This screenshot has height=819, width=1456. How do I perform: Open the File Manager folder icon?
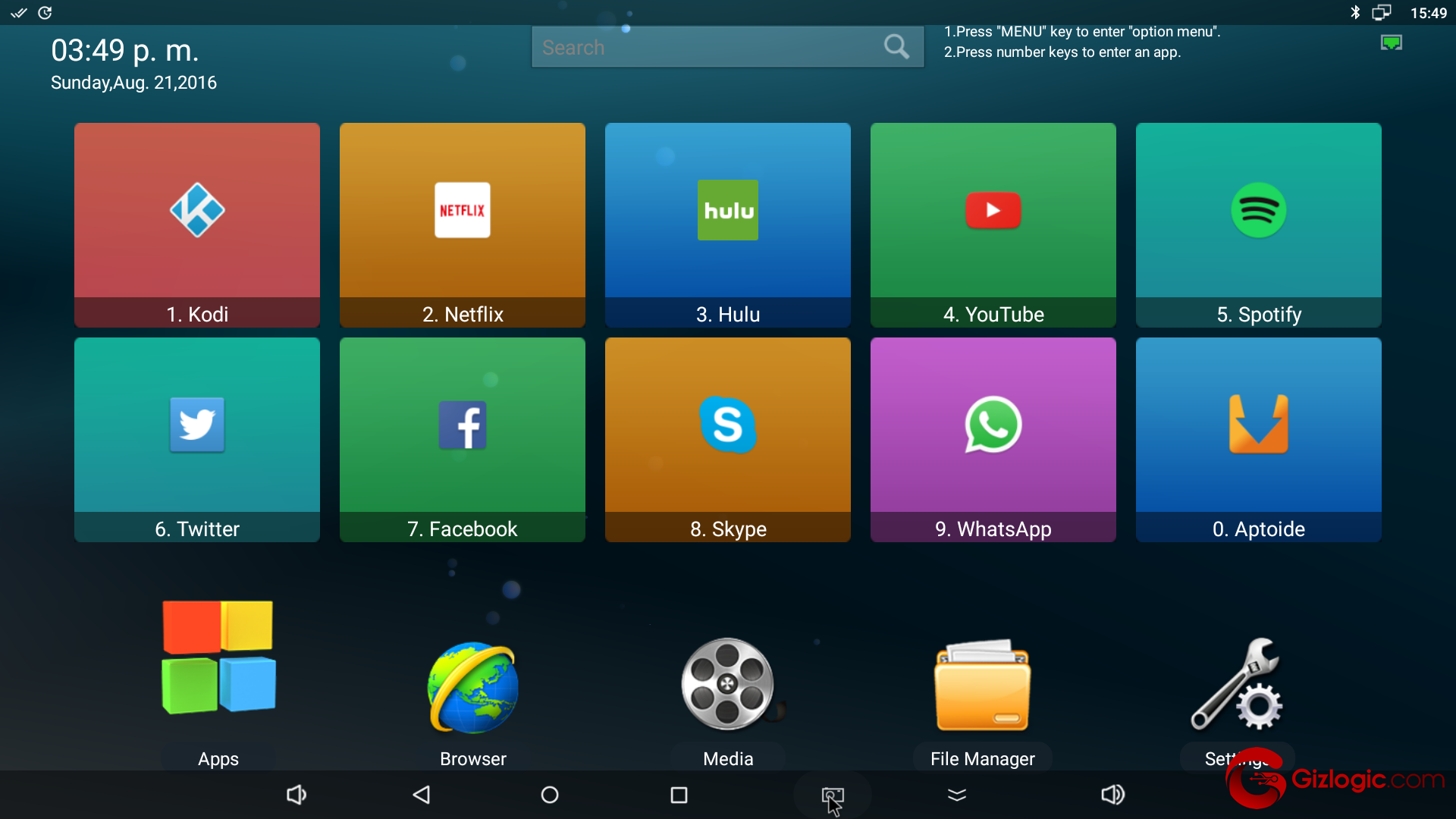983,685
